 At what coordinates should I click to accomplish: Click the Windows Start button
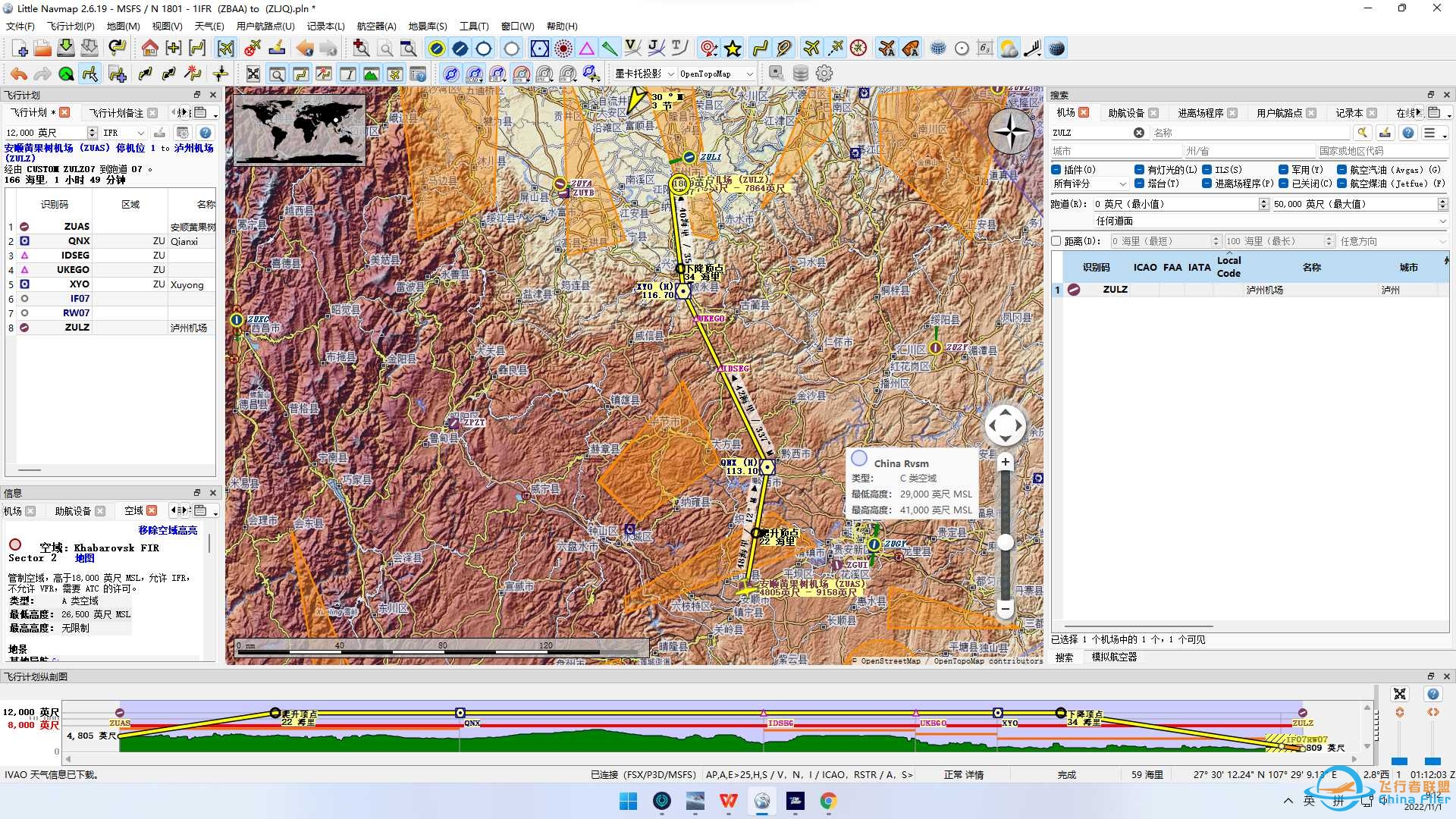(628, 801)
